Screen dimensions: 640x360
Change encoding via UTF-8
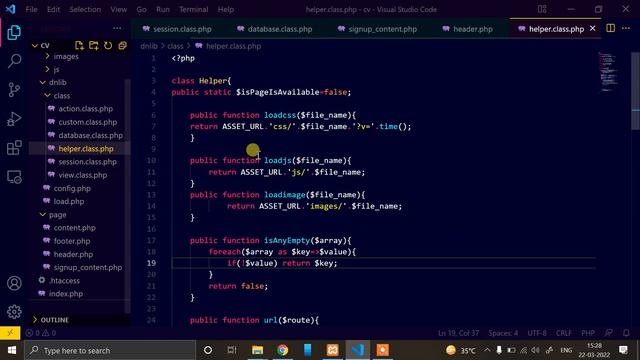coord(537,333)
